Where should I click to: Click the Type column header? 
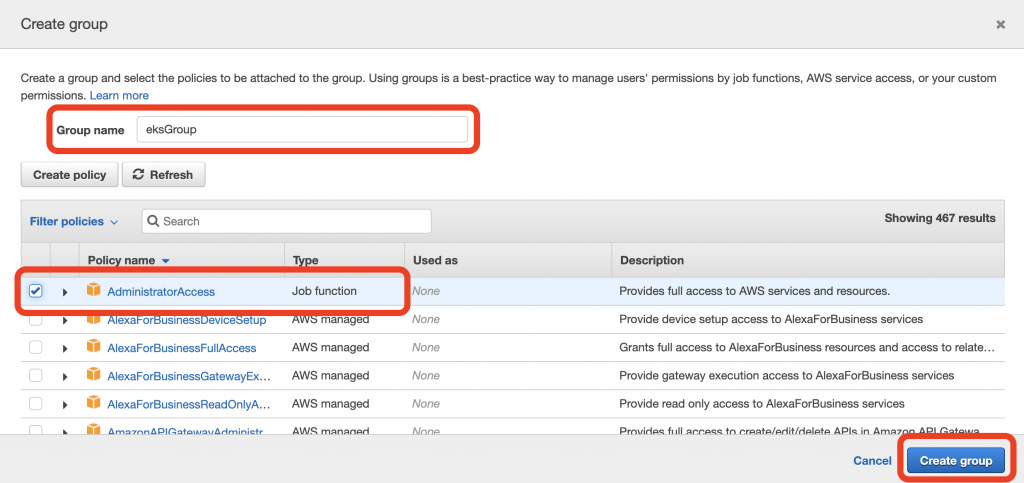(305, 260)
